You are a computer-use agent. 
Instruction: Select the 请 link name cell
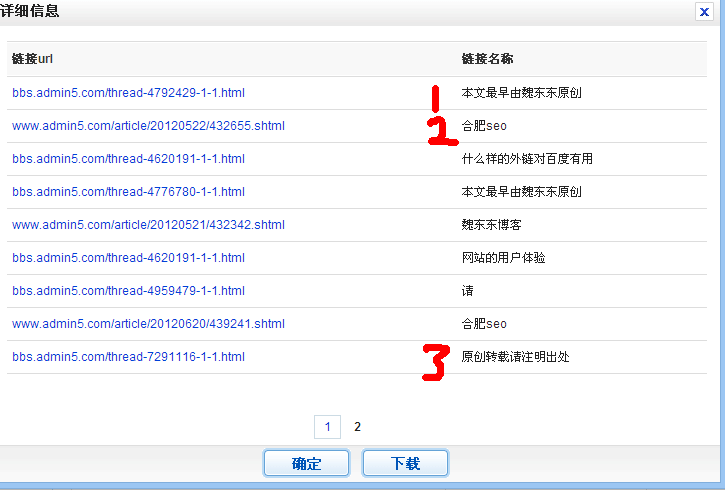point(467,291)
